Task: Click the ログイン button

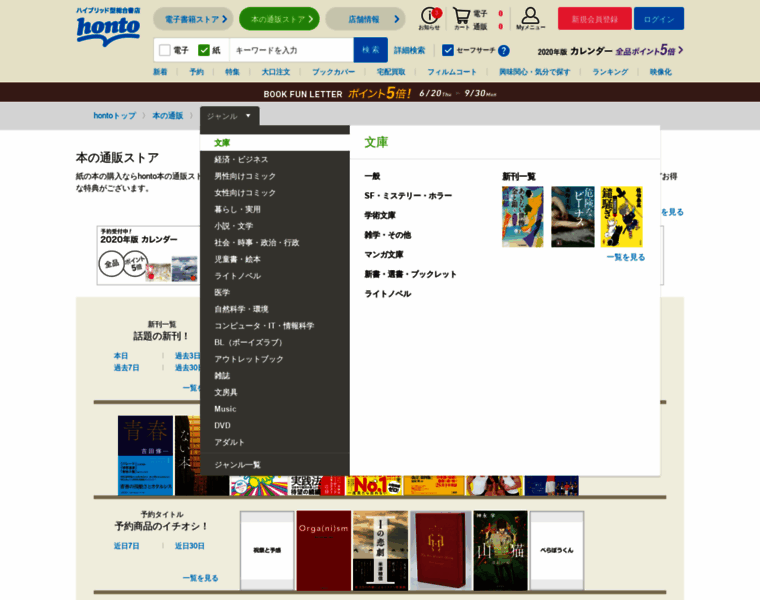Action: 659,19
